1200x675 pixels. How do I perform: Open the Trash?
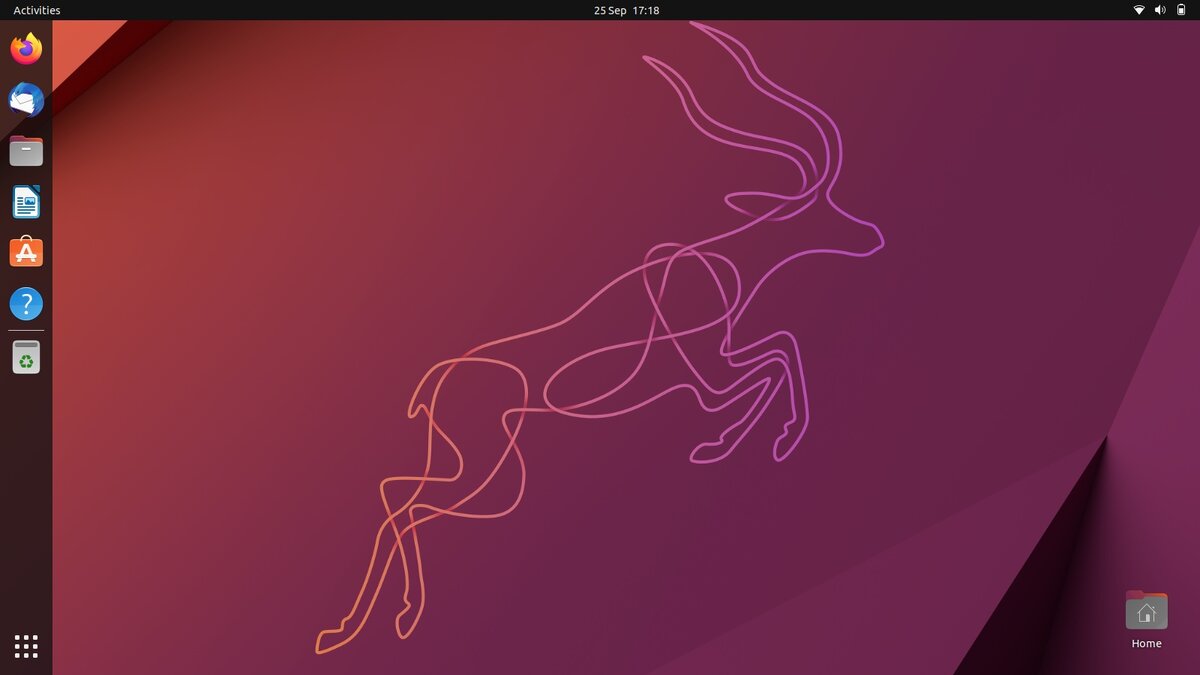(x=25, y=356)
